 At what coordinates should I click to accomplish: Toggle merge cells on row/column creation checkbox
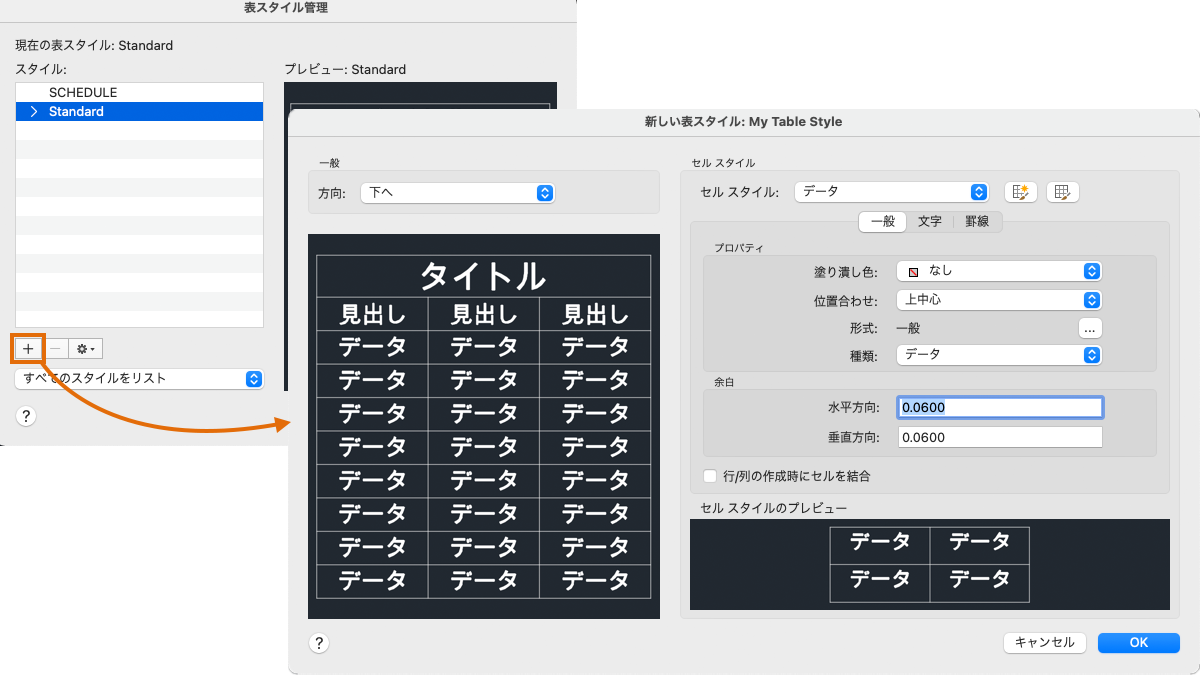pos(711,476)
